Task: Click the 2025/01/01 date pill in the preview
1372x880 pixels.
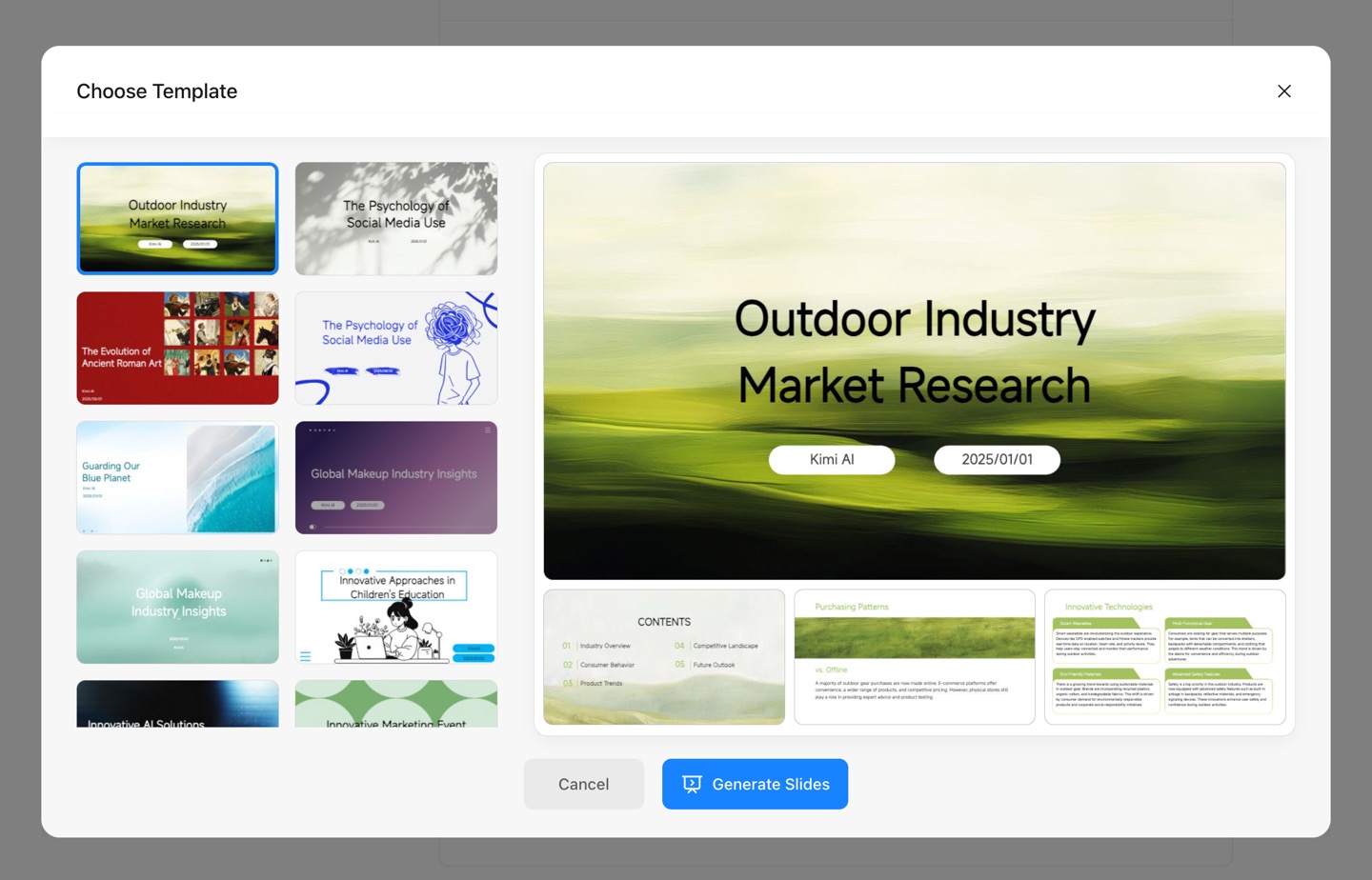Action: pyautogui.click(x=997, y=459)
